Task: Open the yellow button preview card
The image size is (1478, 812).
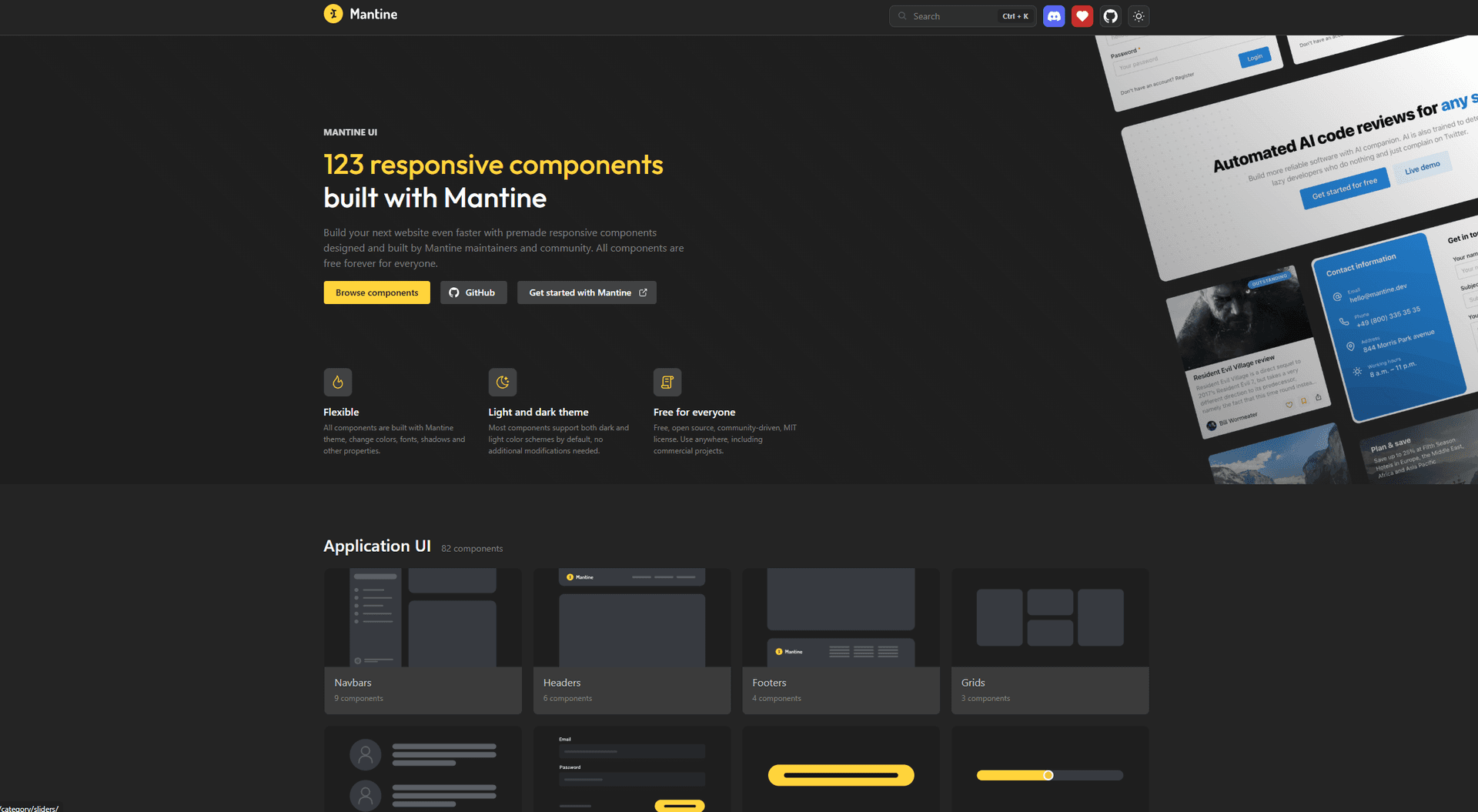Action: point(841,770)
